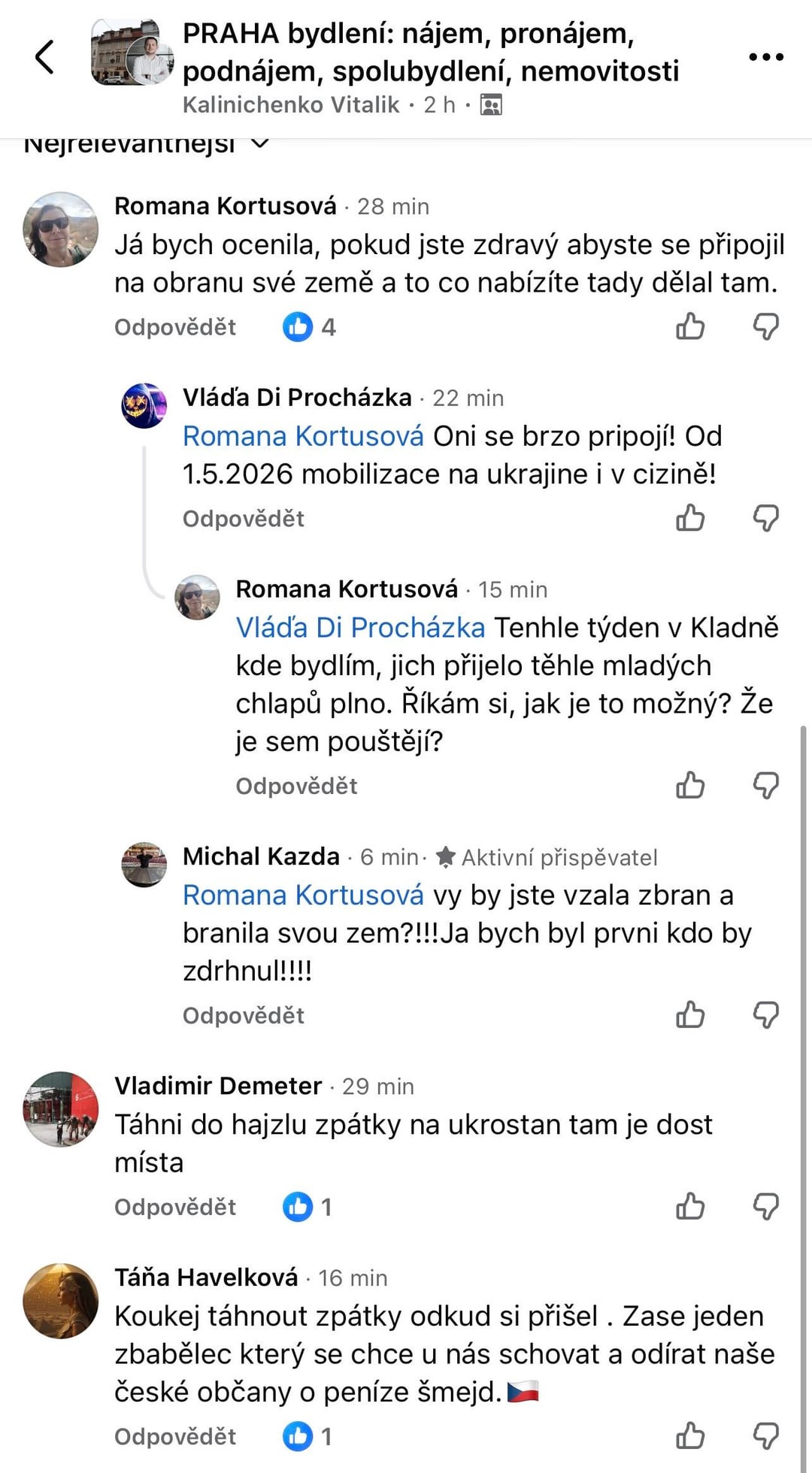Like Vláďa Di Procházka's reply
Image resolution: width=812 pixels, height=1473 pixels.
[x=689, y=519]
